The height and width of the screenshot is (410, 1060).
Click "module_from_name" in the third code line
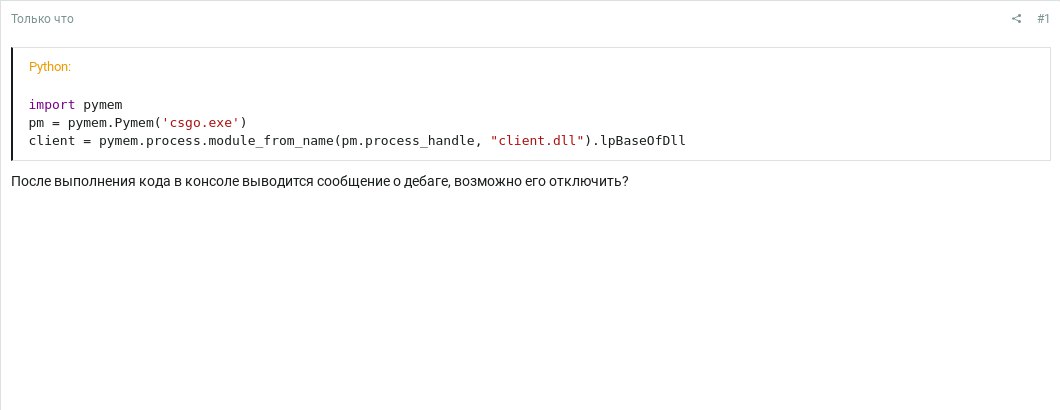273,141
